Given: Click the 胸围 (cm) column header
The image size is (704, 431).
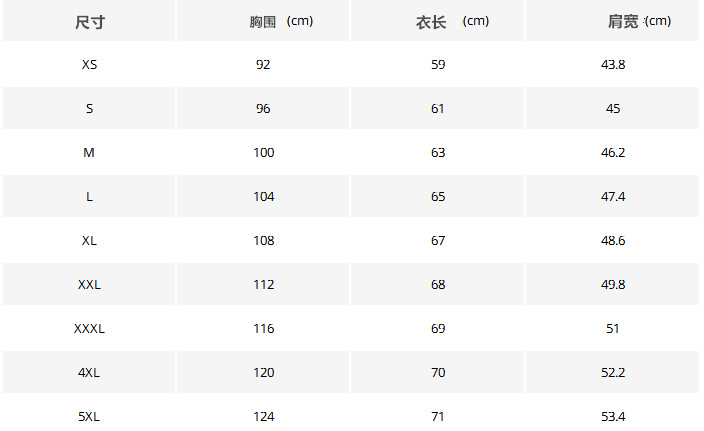Looking at the screenshot, I should [x=281, y=22].
